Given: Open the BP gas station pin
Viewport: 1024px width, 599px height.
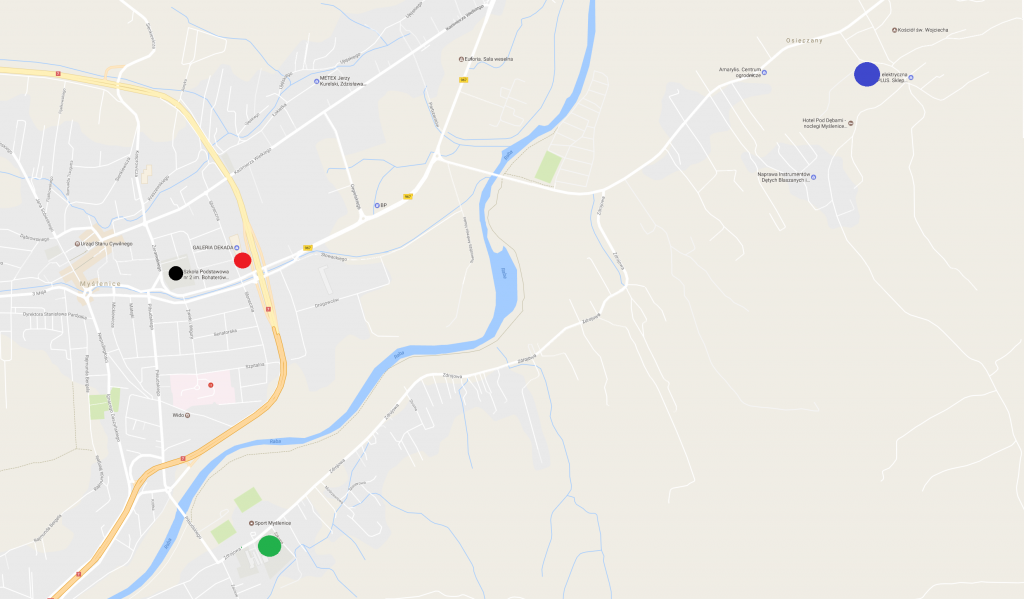Looking at the screenshot, I should tap(377, 205).
